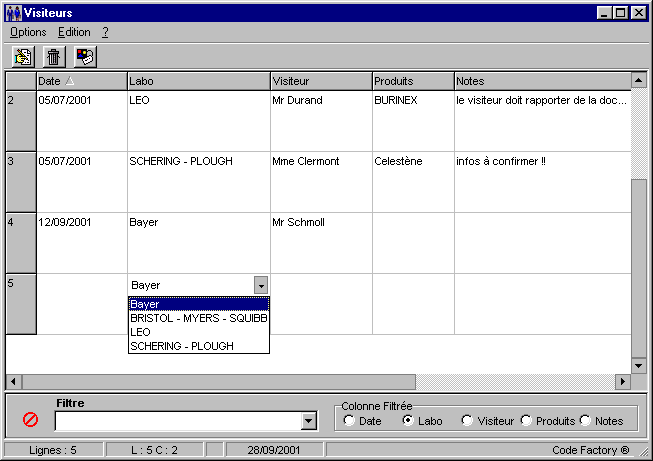The height and width of the screenshot is (461, 653).
Task: Click the Celestène product cell
Action: pyautogui.click(x=413, y=182)
